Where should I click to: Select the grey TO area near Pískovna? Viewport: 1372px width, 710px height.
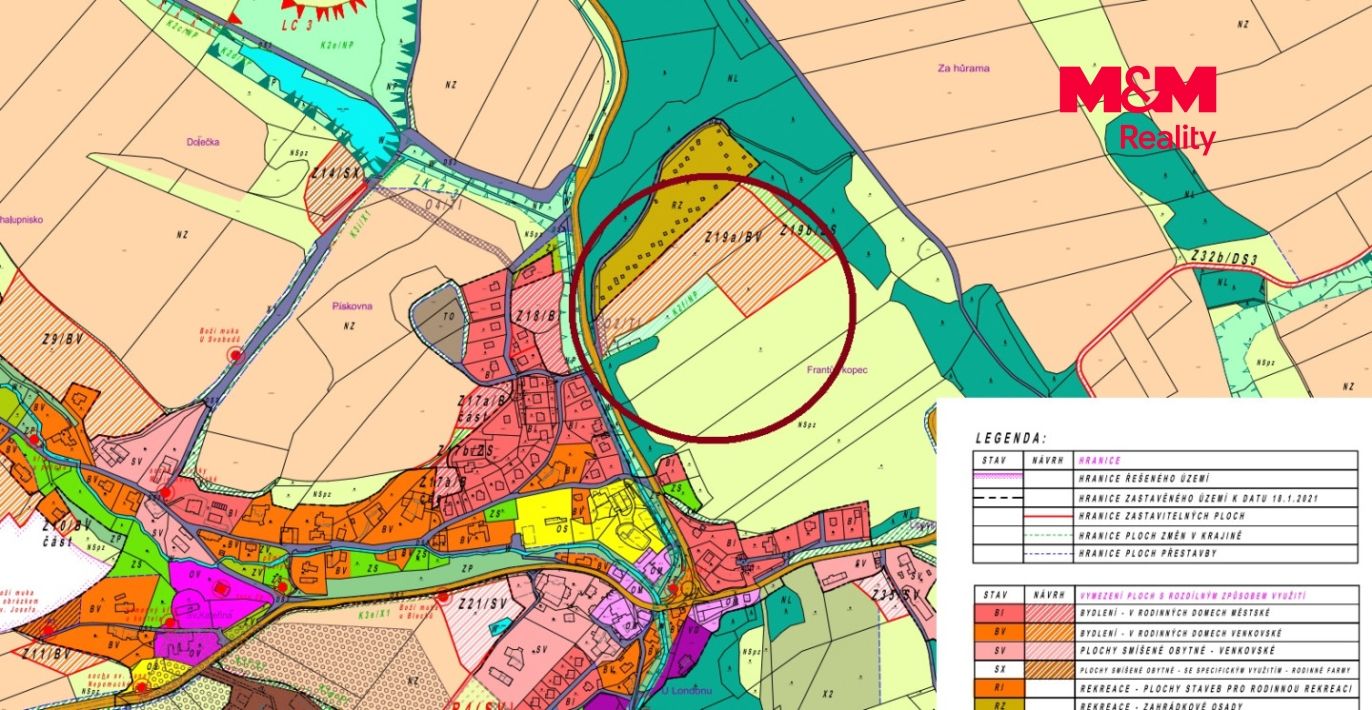point(440,322)
